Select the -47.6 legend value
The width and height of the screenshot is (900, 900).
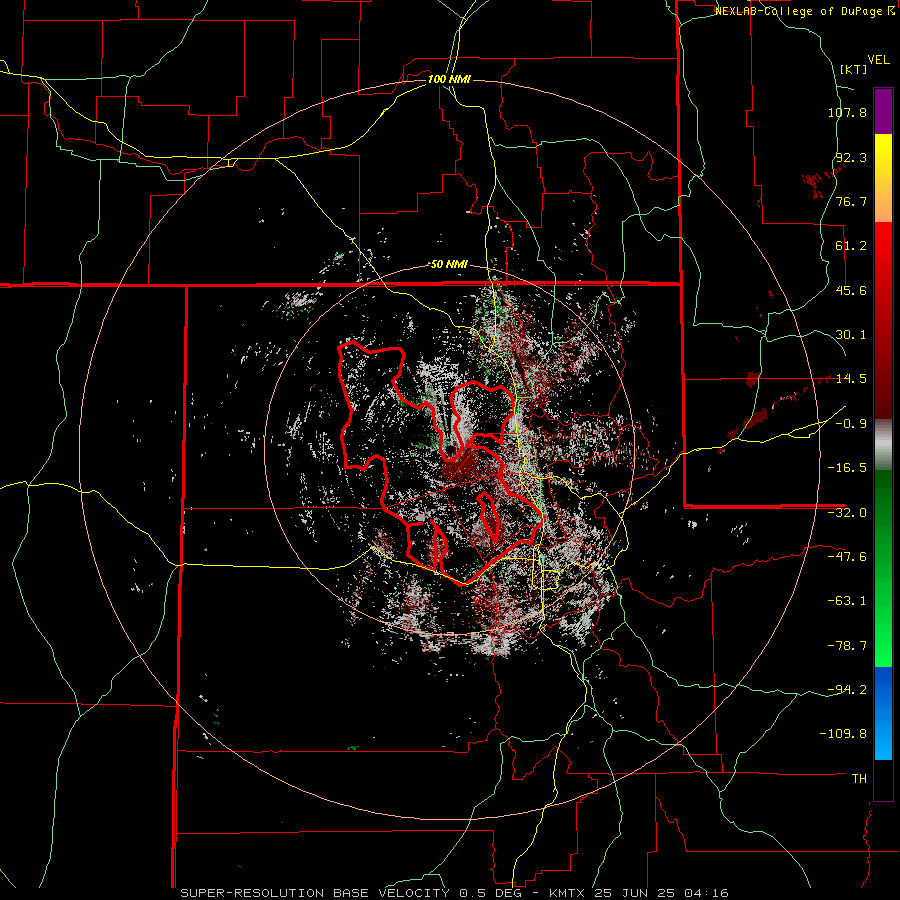[847, 557]
